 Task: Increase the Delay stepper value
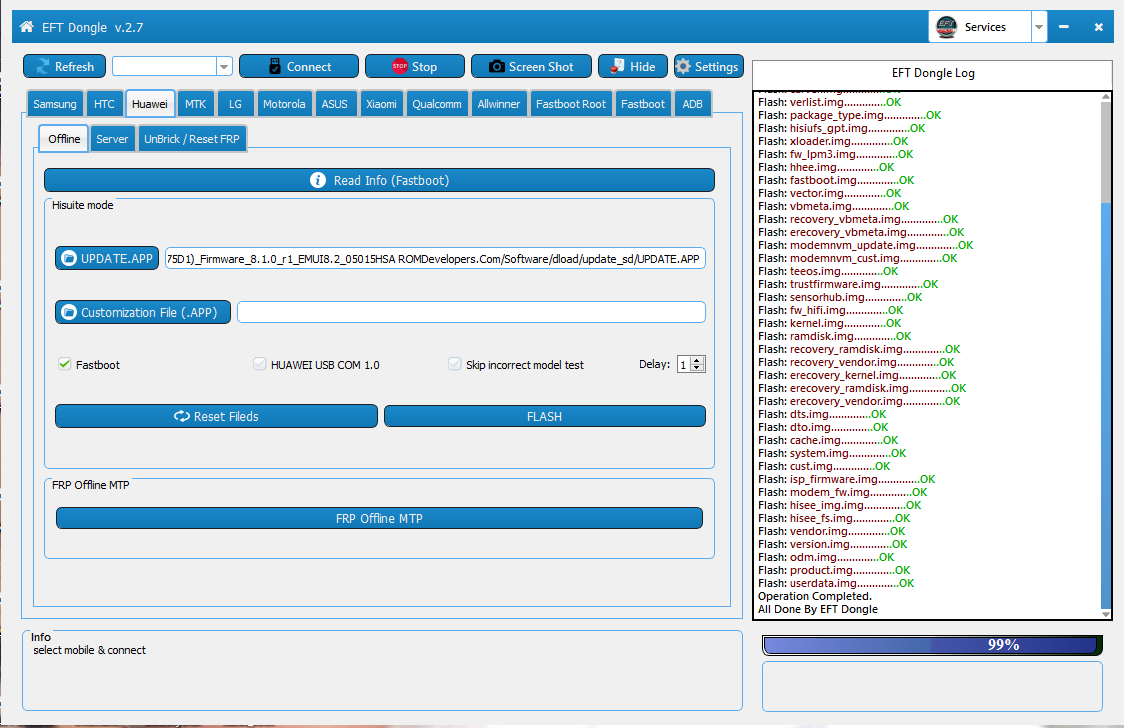[x=697, y=360]
